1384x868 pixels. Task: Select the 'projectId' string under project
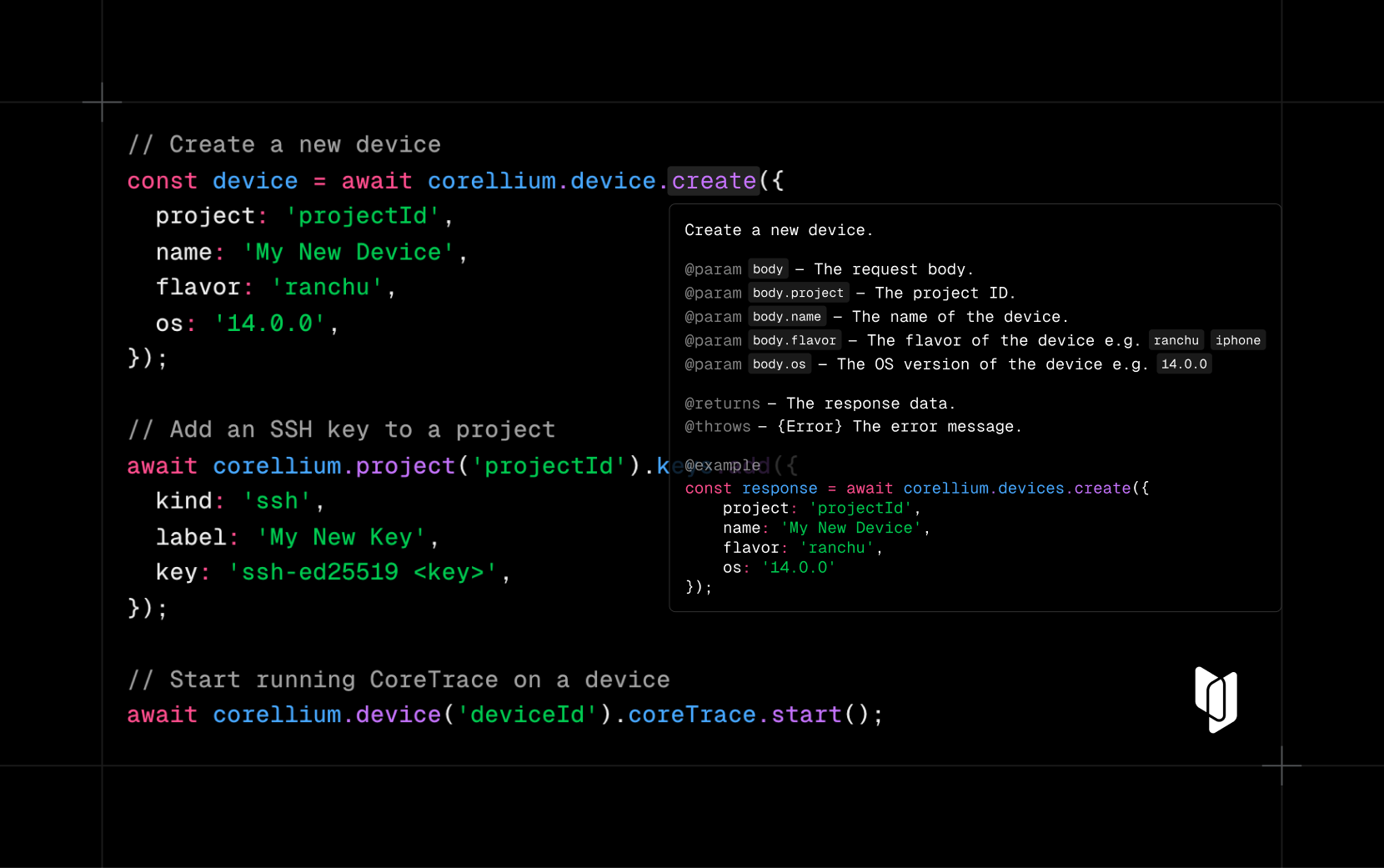(x=363, y=216)
